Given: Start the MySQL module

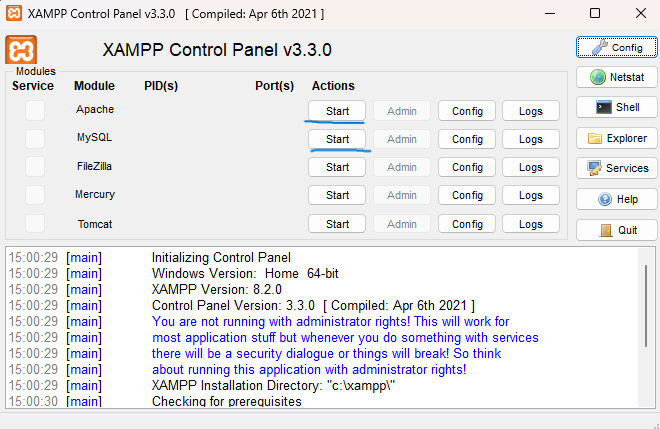Looking at the screenshot, I should [x=337, y=139].
